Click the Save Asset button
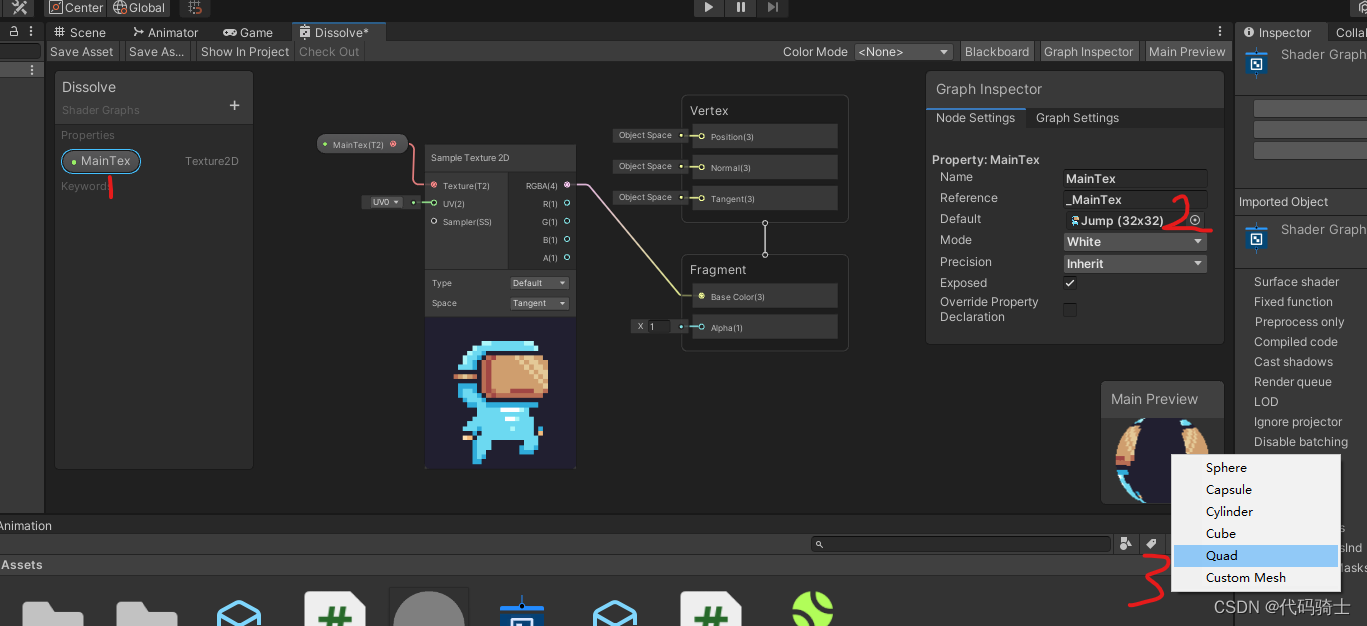The height and width of the screenshot is (626, 1367). 81,51
